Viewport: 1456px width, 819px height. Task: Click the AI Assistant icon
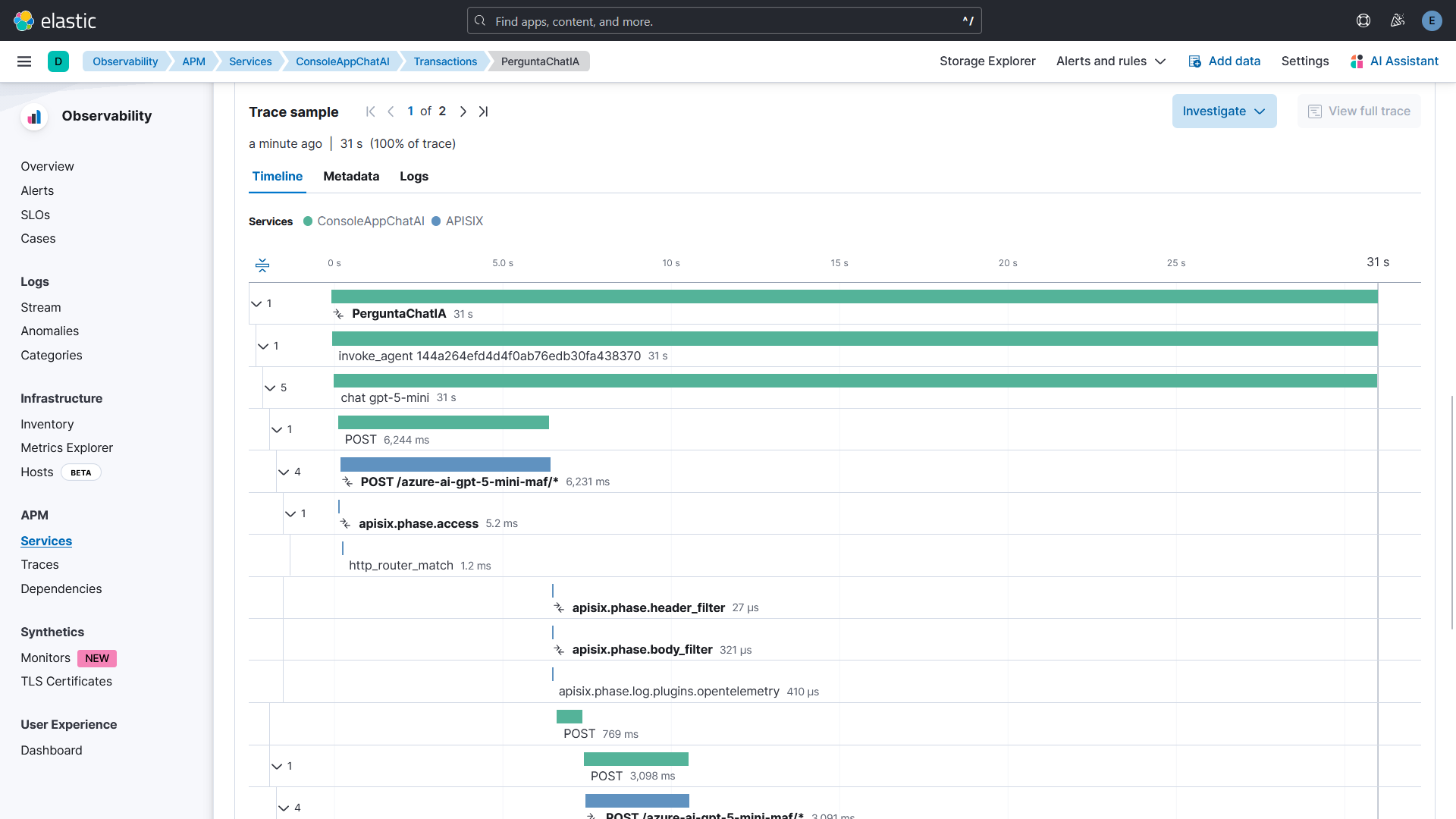point(1357,61)
